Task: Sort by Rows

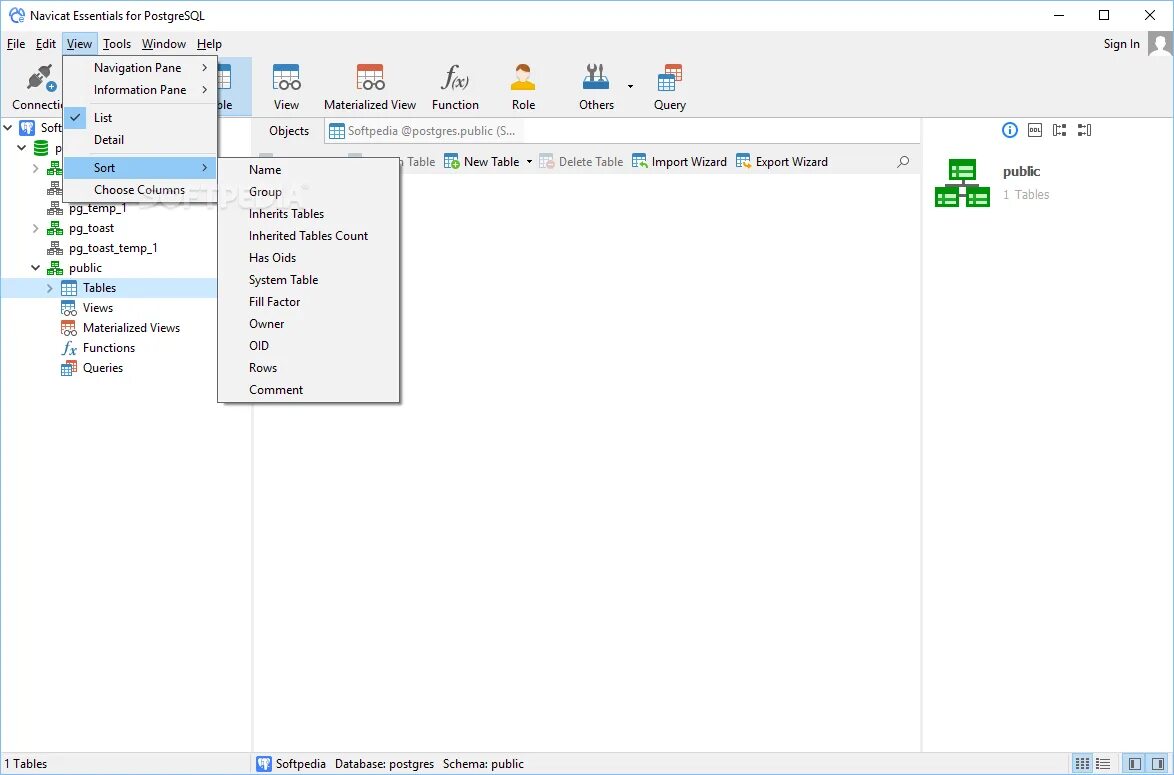Action: coord(308,368)
